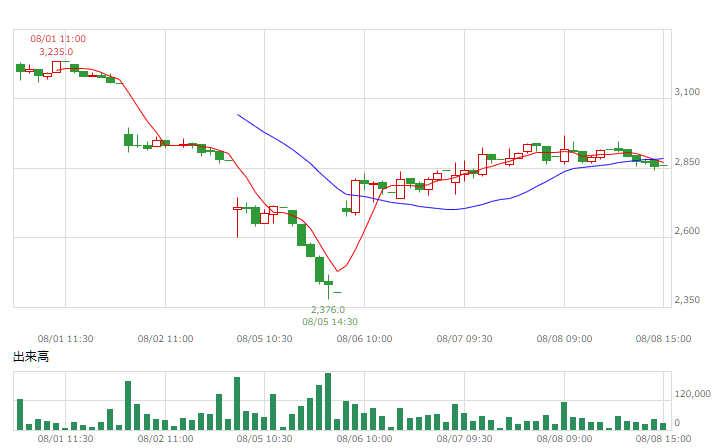The width and height of the screenshot is (718, 448).
Task: Click 08/08 15:00 label under price chart
Action: pyautogui.click(x=663, y=339)
